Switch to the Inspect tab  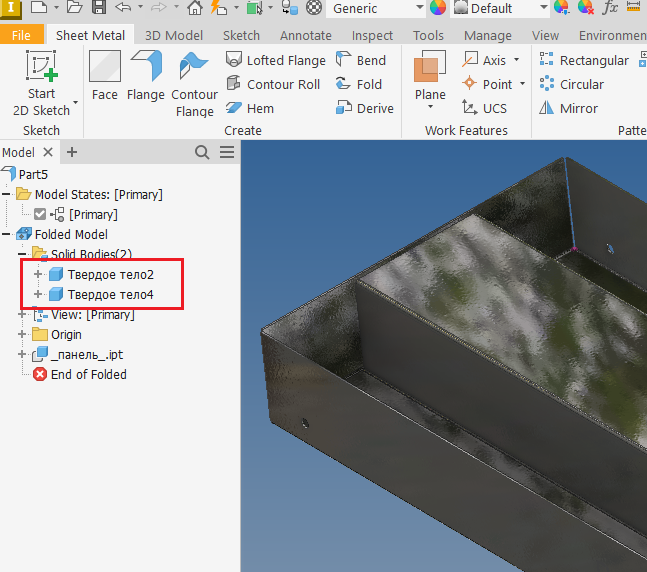coord(372,35)
